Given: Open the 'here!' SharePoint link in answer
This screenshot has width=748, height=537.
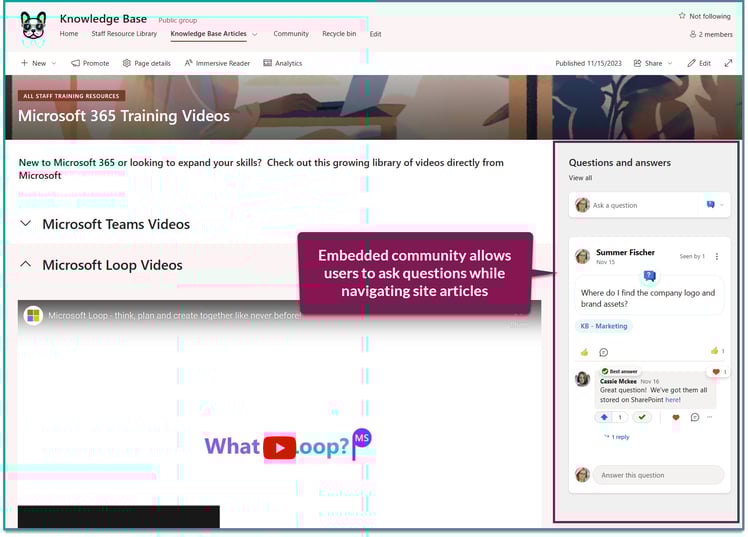Looking at the screenshot, I should point(673,400).
